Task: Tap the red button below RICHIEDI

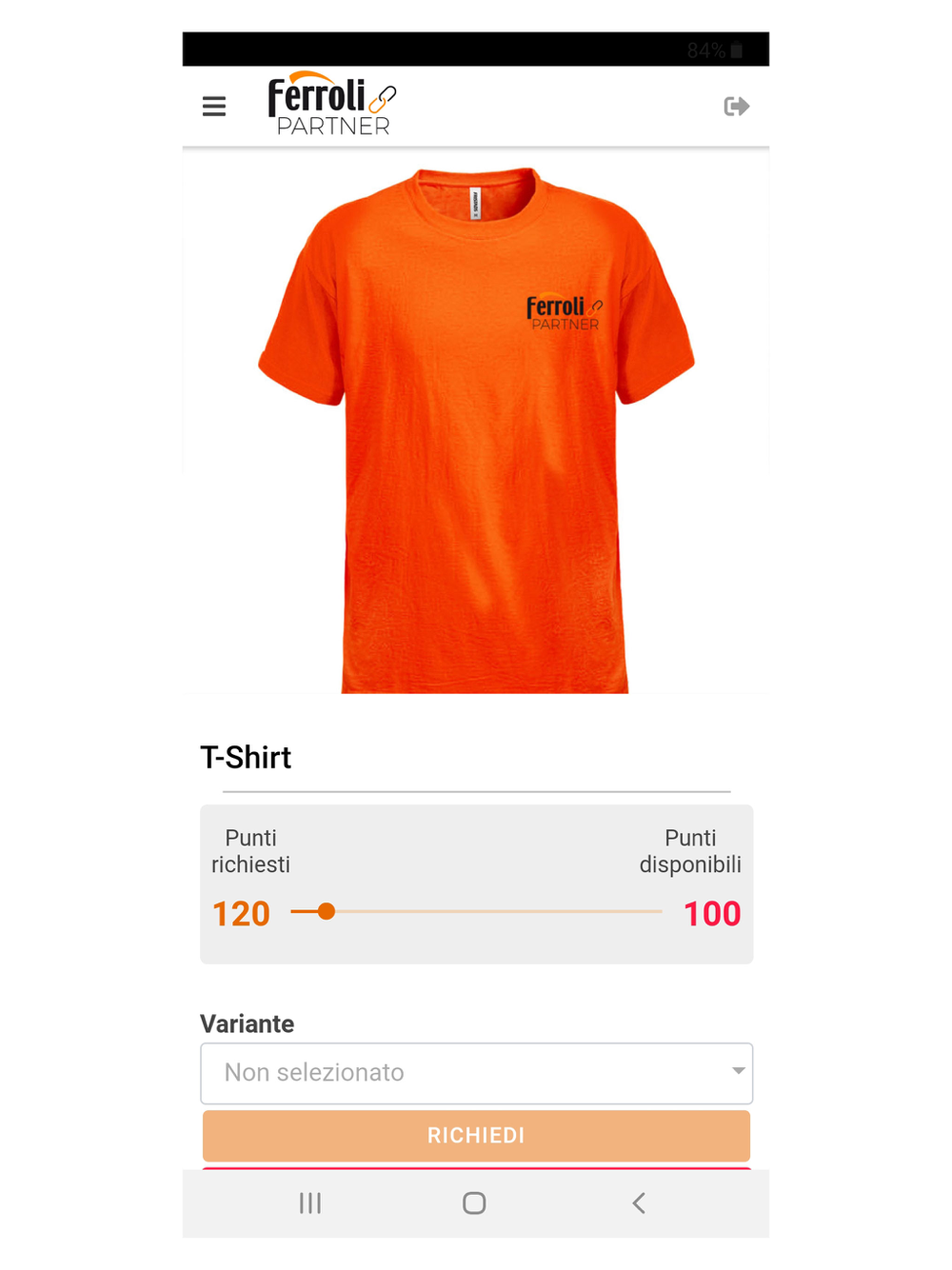Action: tap(476, 1168)
